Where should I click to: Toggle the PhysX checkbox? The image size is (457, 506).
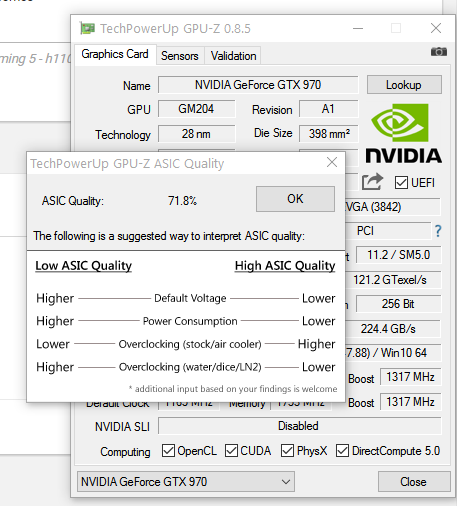tap(287, 451)
